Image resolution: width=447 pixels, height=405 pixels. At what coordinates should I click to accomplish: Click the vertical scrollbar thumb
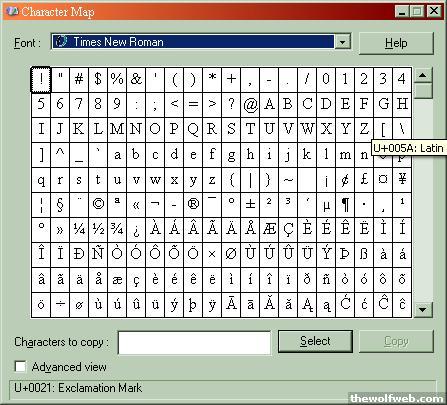click(423, 91)
